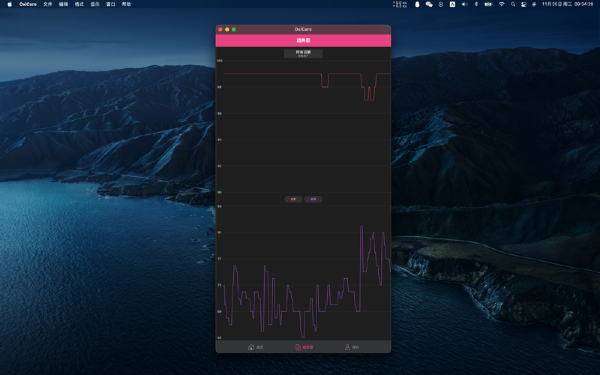Open the Spotlight search magnifier icon
Screen dimensions: 600x375
click(513, 4)
